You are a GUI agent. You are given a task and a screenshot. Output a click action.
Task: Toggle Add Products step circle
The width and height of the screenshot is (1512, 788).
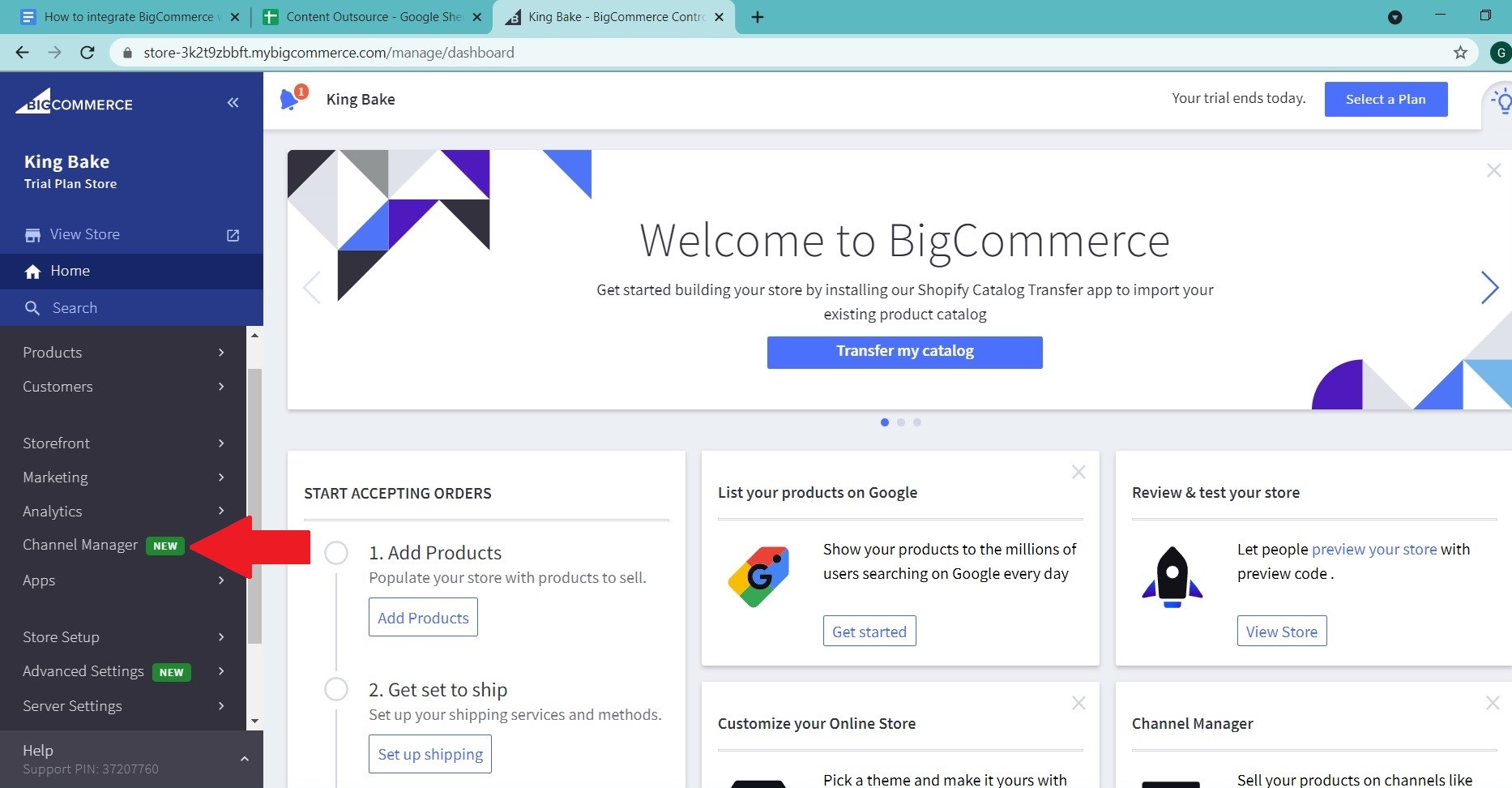pyautogui.click(x=336, y=553)
